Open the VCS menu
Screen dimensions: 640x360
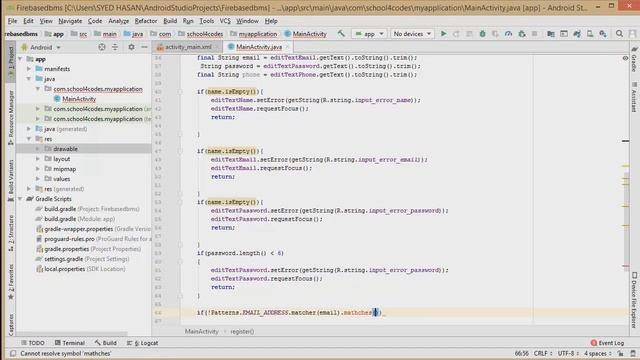225,21
